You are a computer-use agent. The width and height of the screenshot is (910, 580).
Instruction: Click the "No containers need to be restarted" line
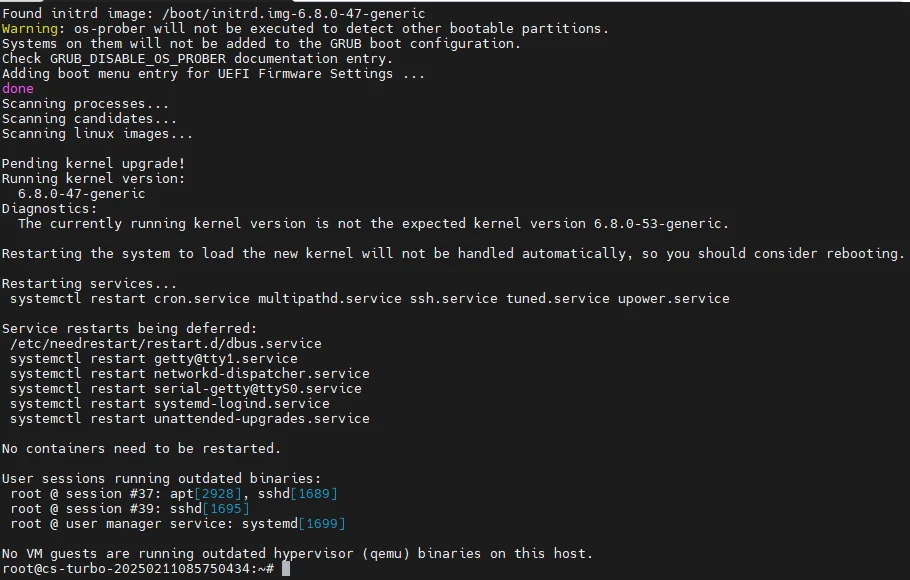[142, 448]
